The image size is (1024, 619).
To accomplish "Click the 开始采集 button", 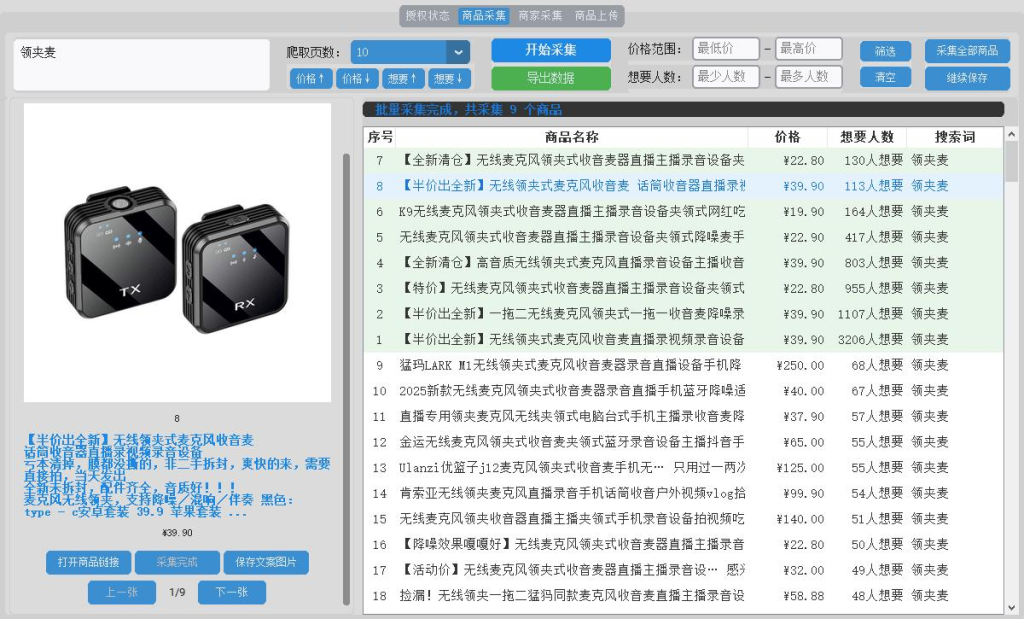I will 550,50.
